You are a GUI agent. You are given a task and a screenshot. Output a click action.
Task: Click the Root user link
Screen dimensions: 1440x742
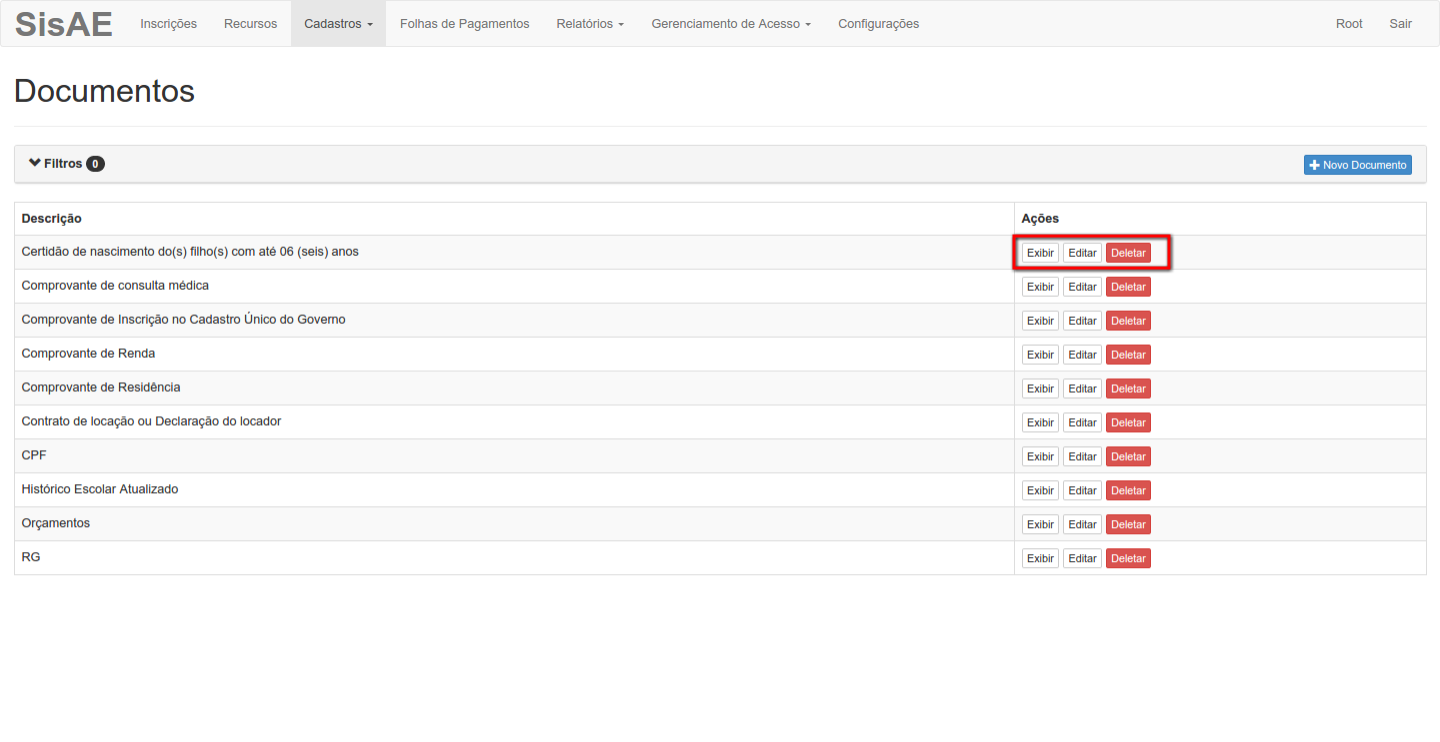(1349, 24)
